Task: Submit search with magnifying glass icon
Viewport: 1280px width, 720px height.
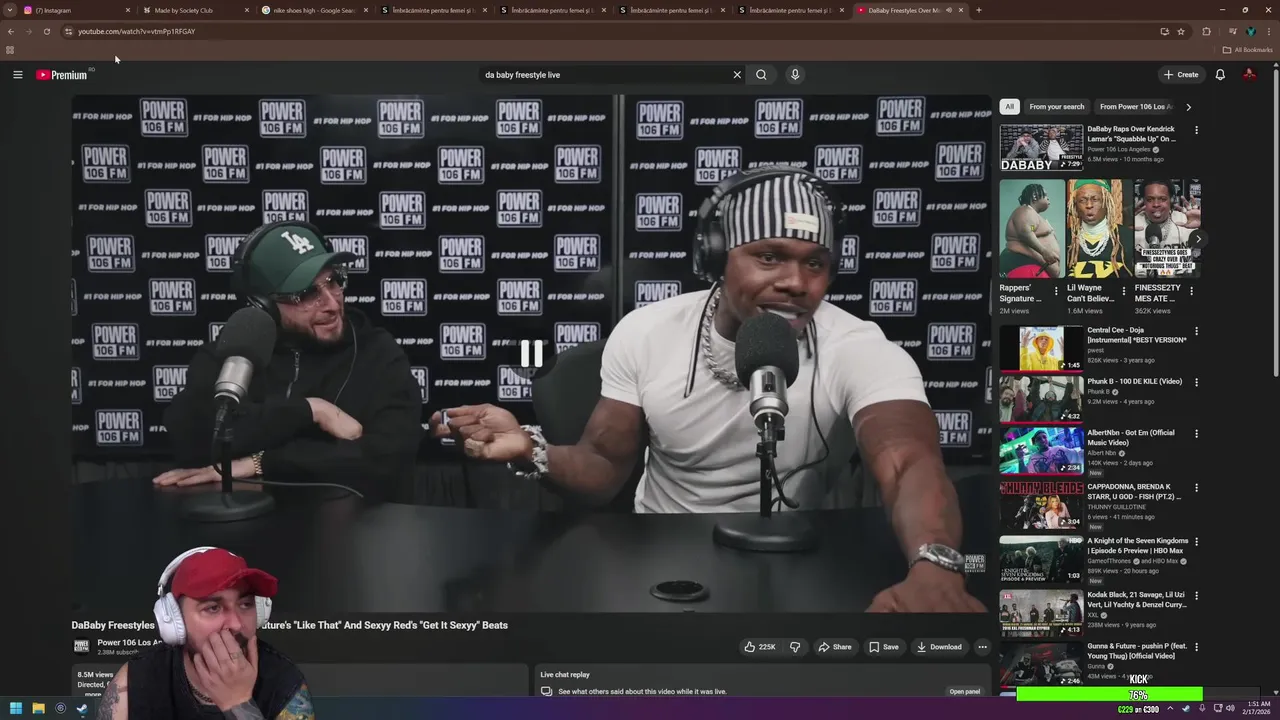Action: coord(761,75)
